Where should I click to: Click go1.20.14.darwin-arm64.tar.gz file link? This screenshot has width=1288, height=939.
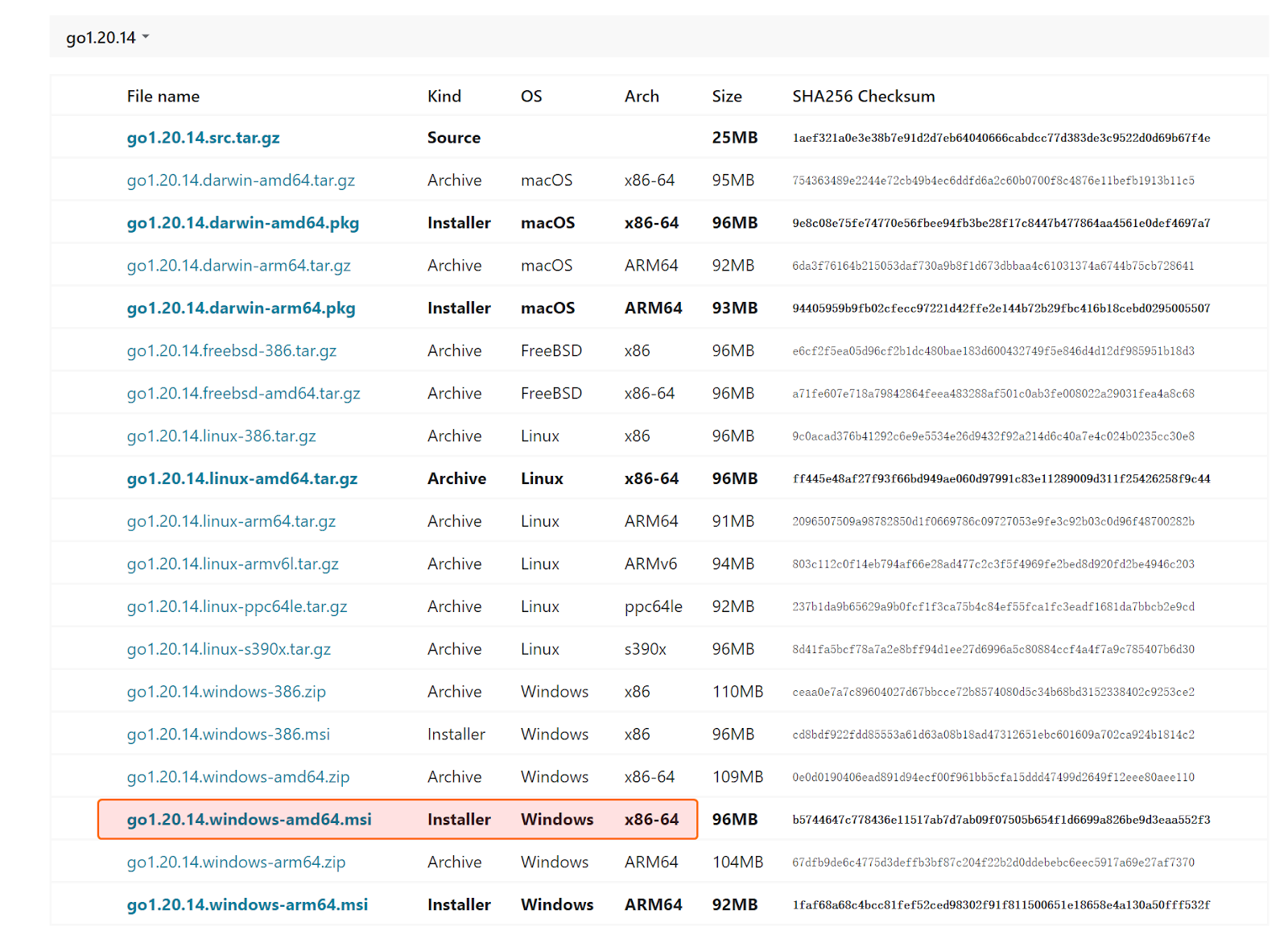[x=238, y=266]
